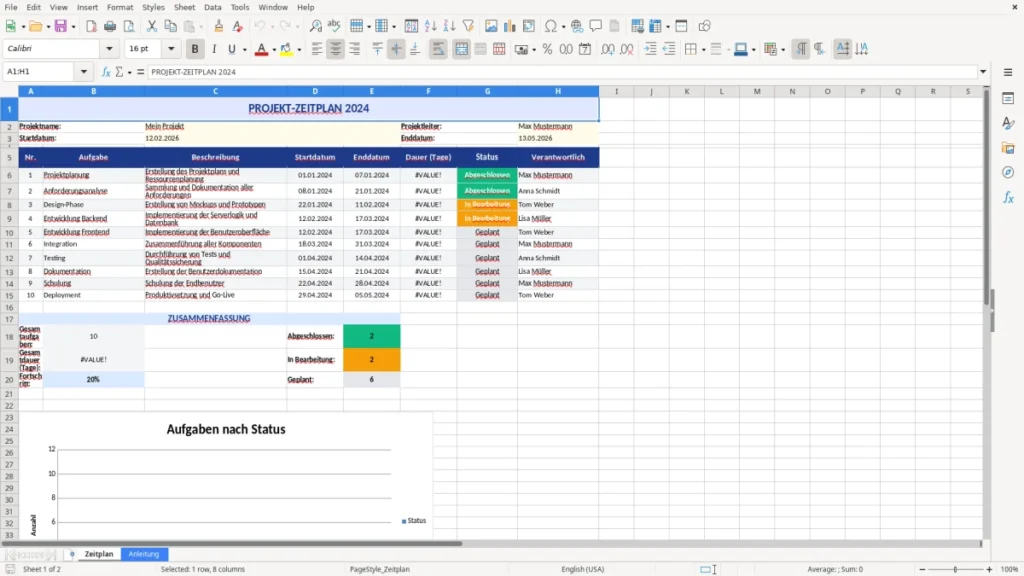Insert an image via toolbar icon
This screenshot has width=1024, height=576.
click(491, 26)
